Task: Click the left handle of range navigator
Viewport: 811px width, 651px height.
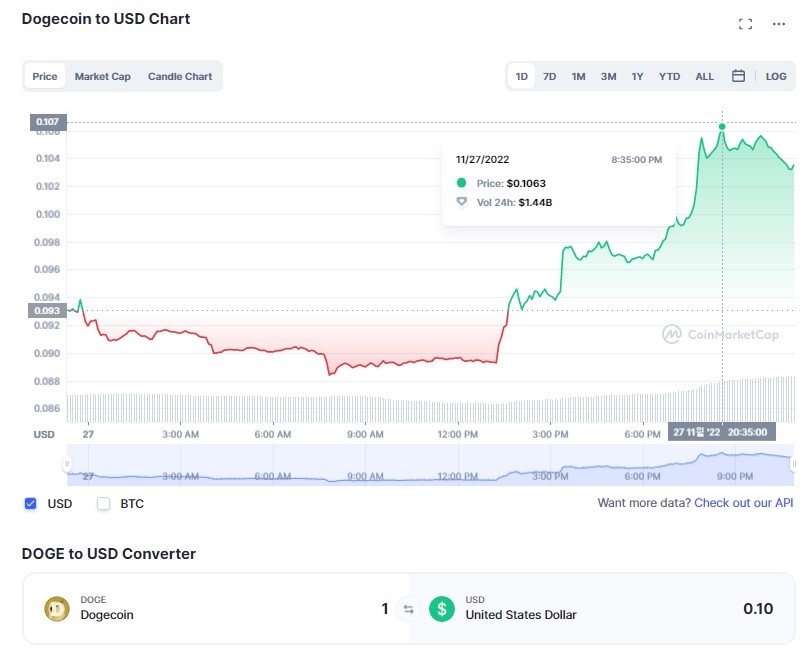Action: (x=67, y=464)
